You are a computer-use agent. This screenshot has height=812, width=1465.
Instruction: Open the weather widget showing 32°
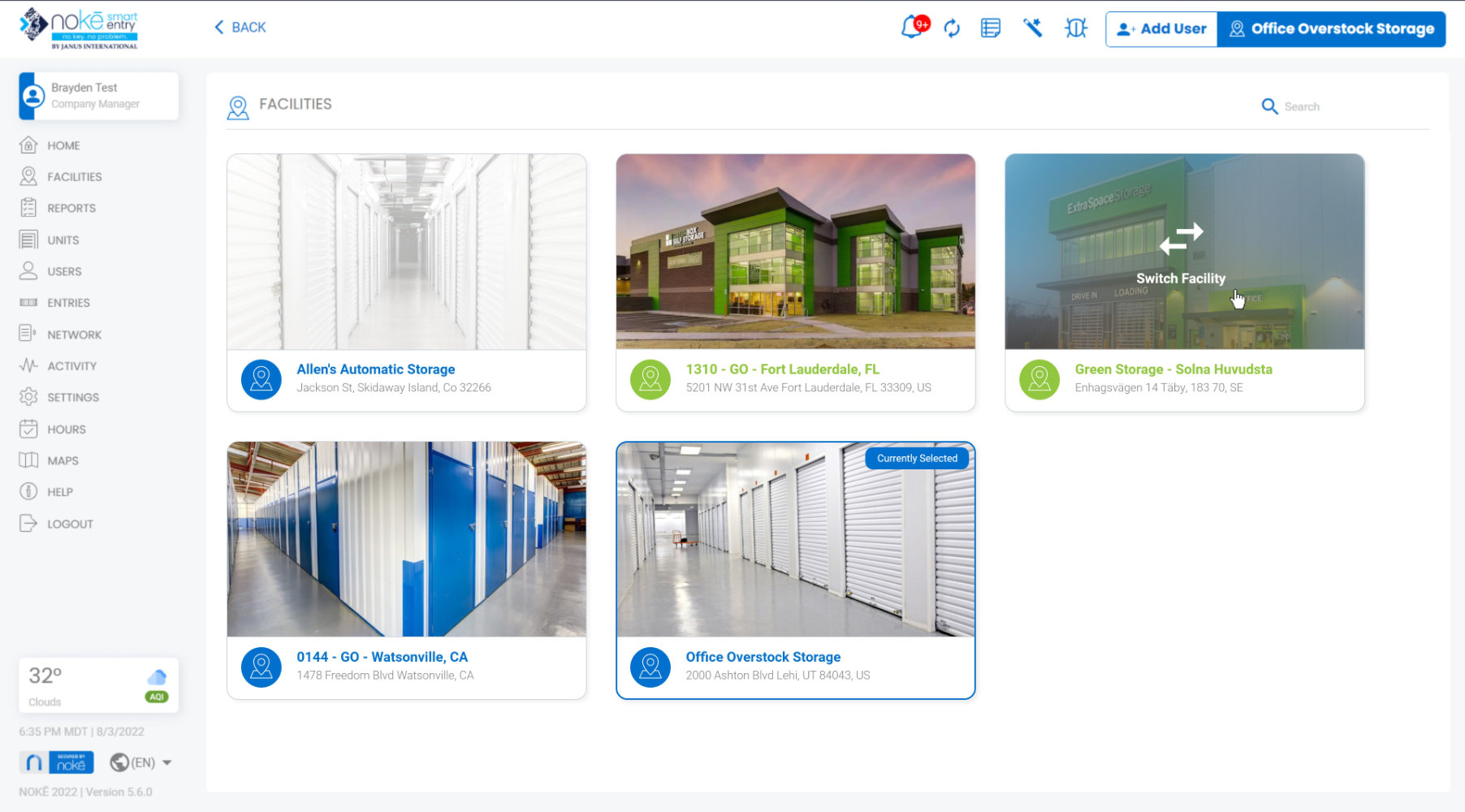coord(99,685)
